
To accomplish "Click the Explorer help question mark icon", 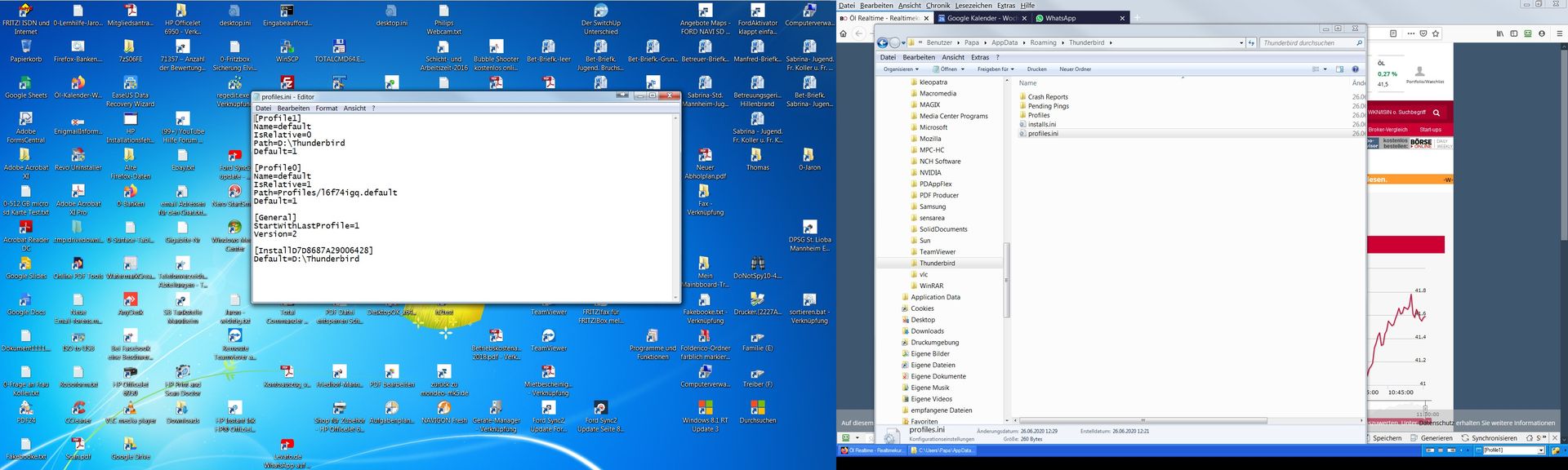I will 1355,69.
